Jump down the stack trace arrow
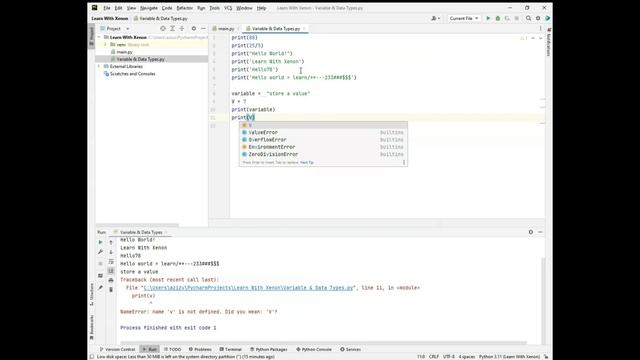 coord(111,252)
